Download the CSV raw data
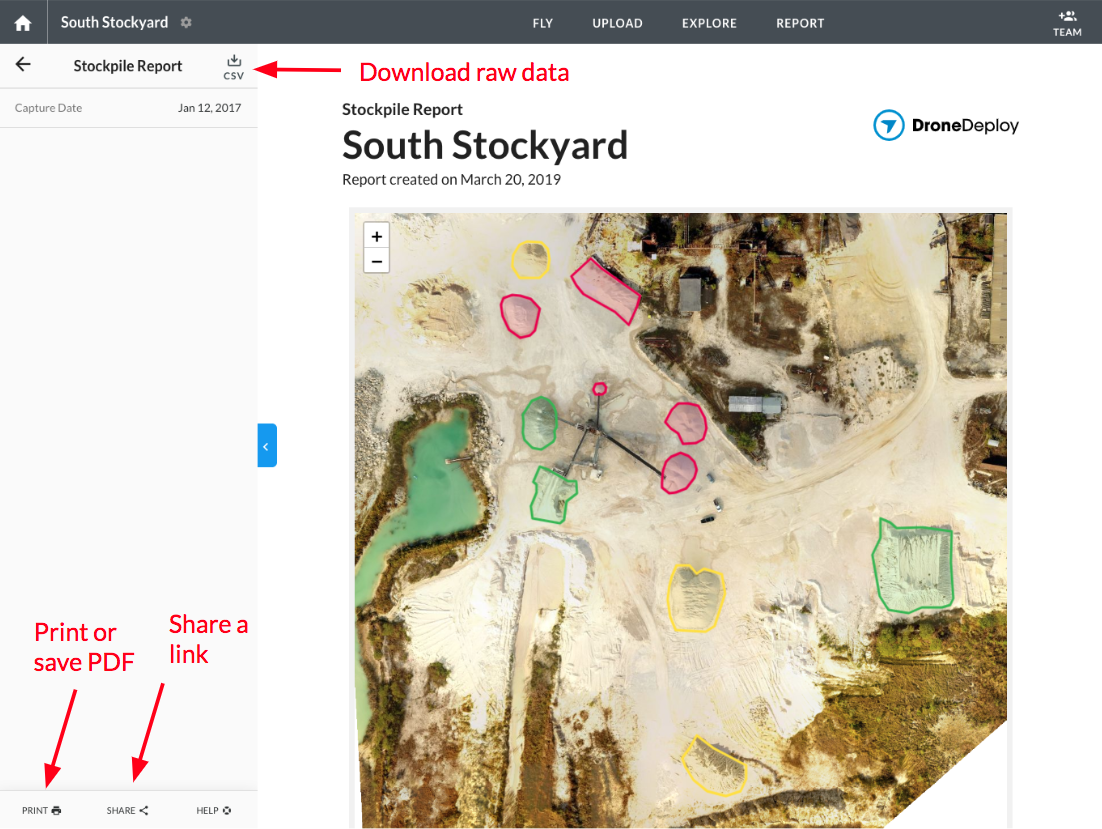 (x=234, y=67)
